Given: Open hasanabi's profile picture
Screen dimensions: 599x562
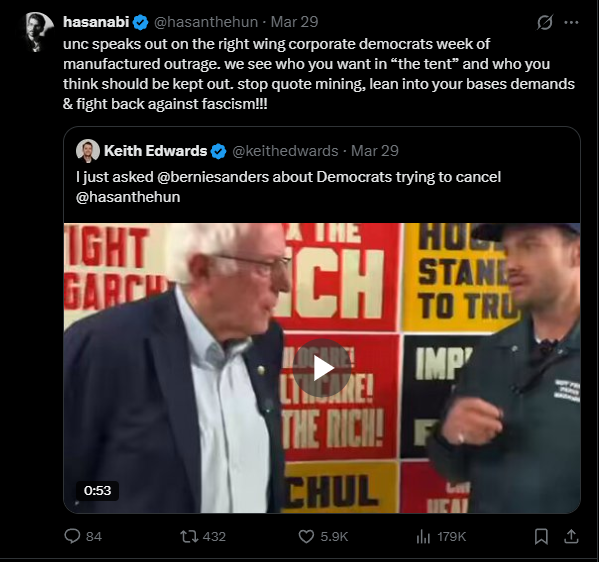Looking at the screenshot, I should 39,32.
